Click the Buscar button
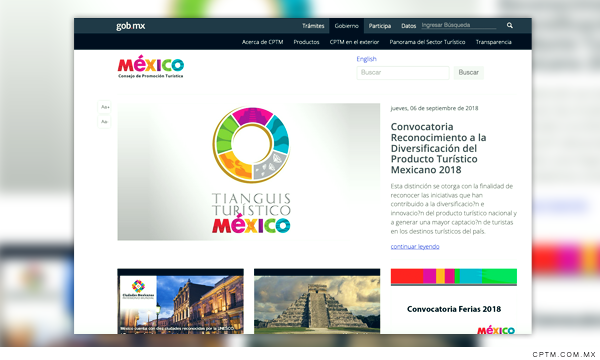Image resolution: width=600 pixels, height=360 pixels. pos(469,73)
